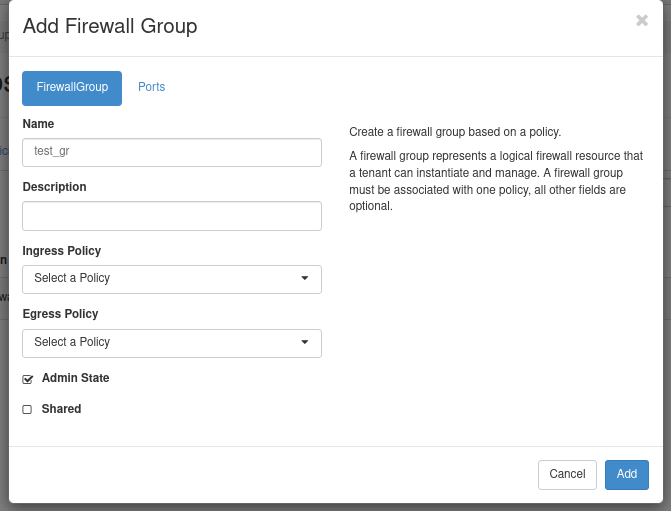Image resolution: width=671 pixels, height=511 pixels.
Task: Click the Admin State label text
Action: coord(75,379)
